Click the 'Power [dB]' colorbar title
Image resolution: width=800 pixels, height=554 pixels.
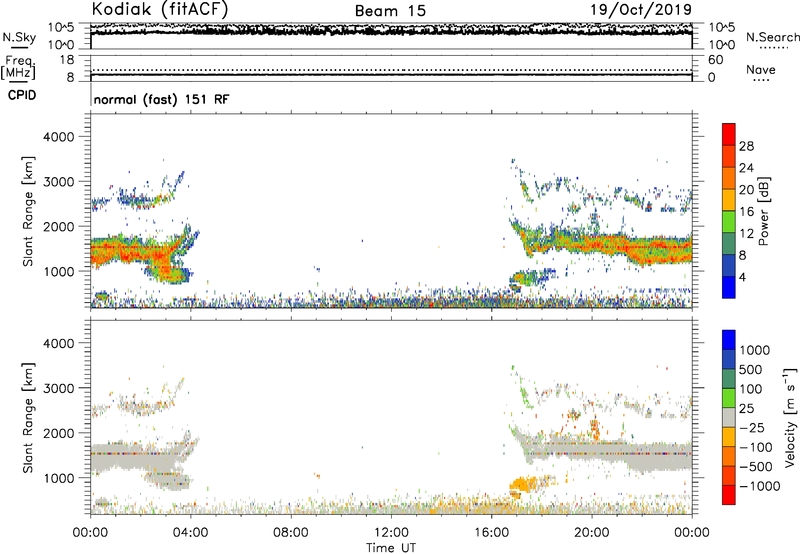point(764,211)
